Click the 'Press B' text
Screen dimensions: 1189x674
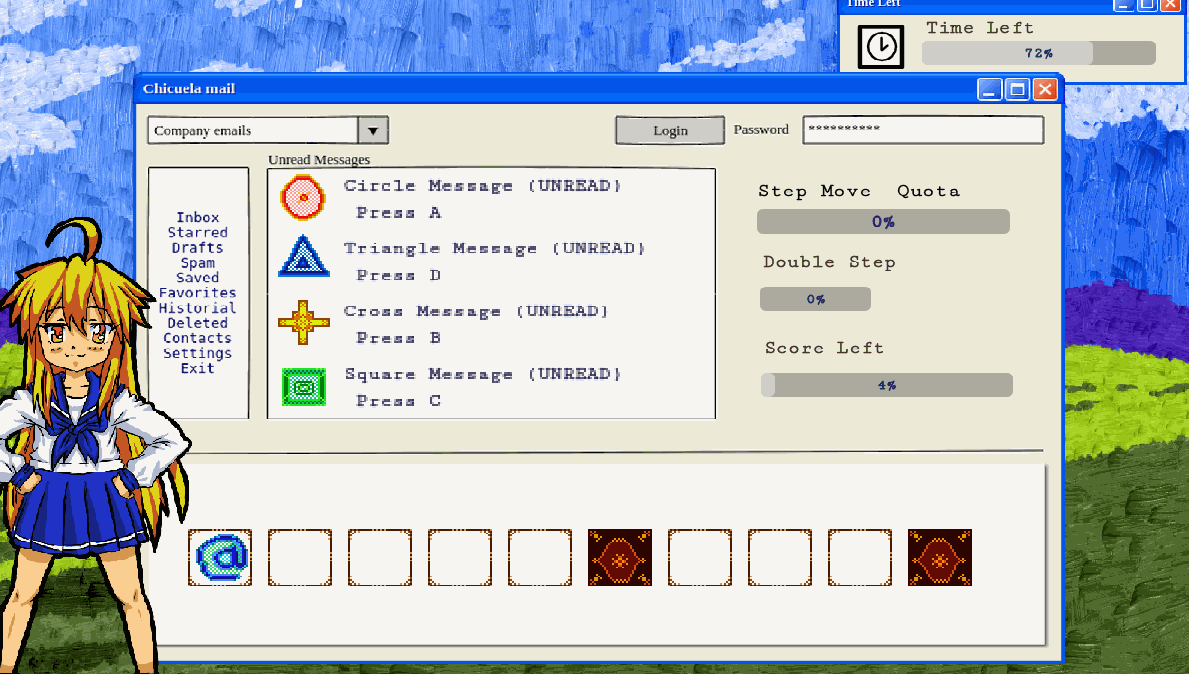click(399, 339)
